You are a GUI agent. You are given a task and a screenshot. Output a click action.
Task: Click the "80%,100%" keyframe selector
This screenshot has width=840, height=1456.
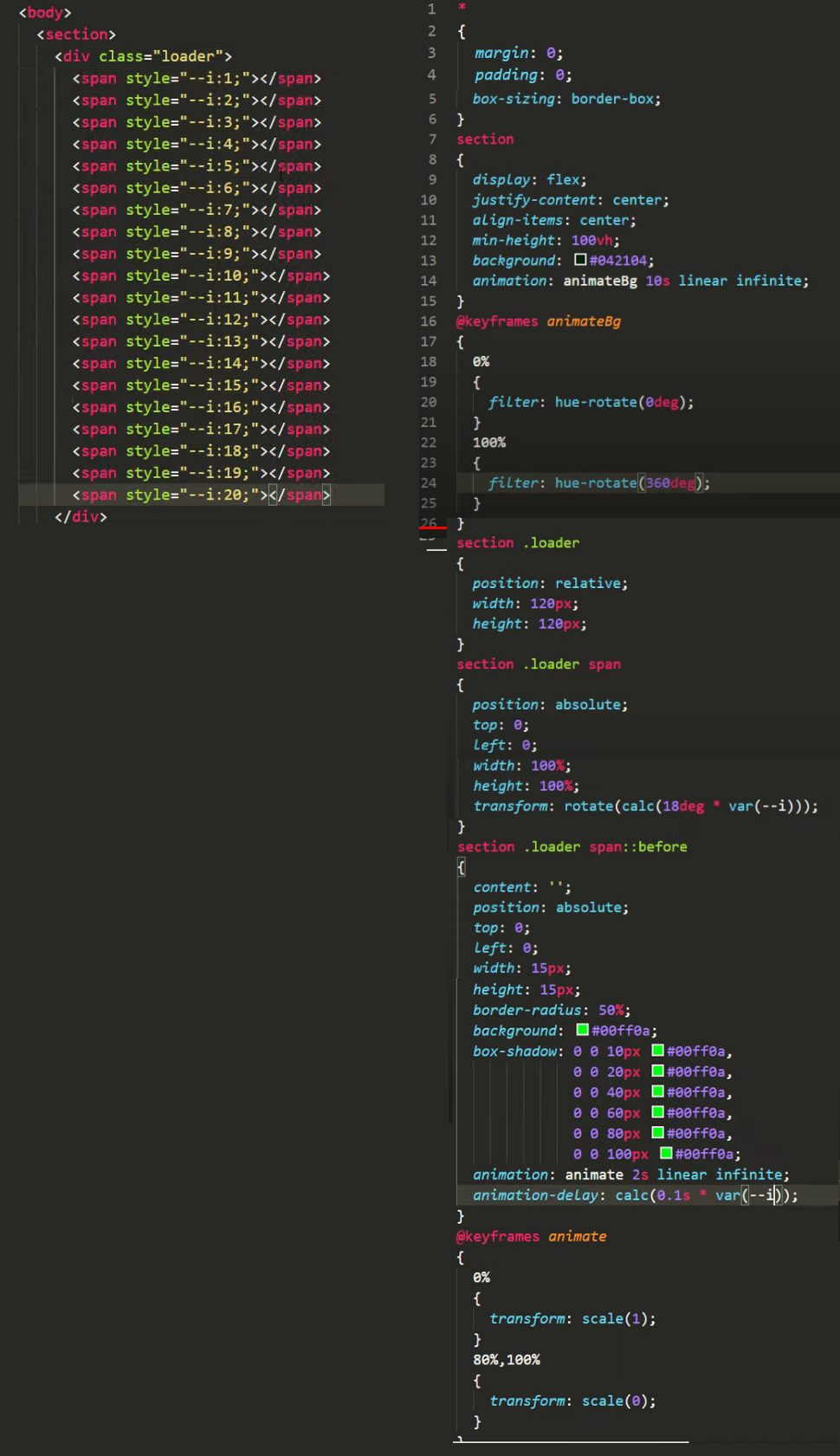(507, 1360)
